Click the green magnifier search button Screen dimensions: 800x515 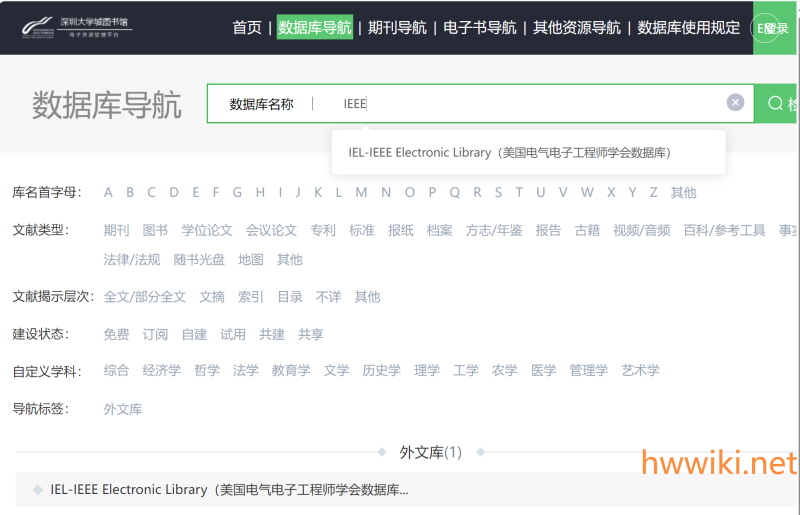[777, 104]
